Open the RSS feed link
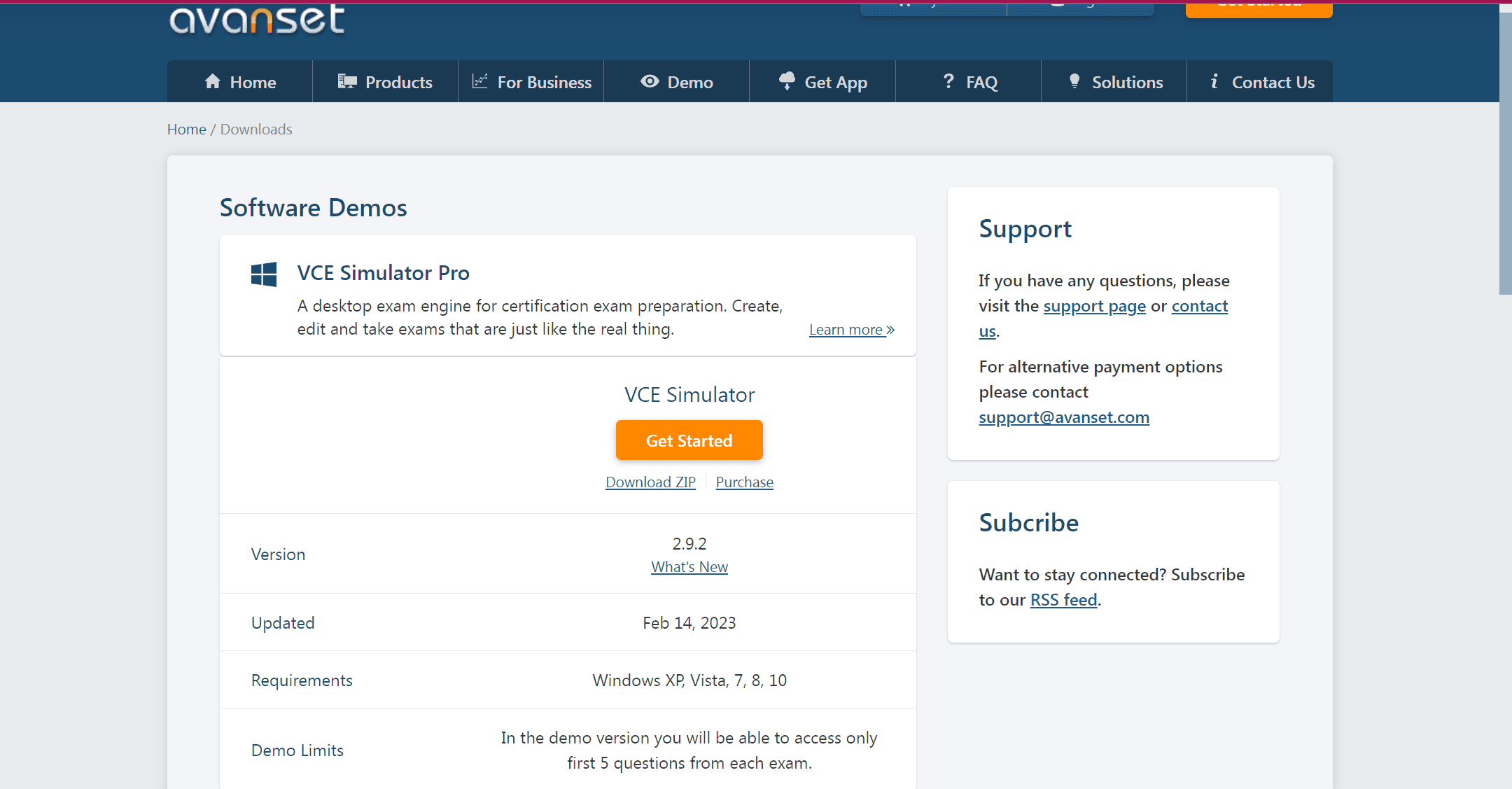Screen dimensions: 1512x789 1063,600
